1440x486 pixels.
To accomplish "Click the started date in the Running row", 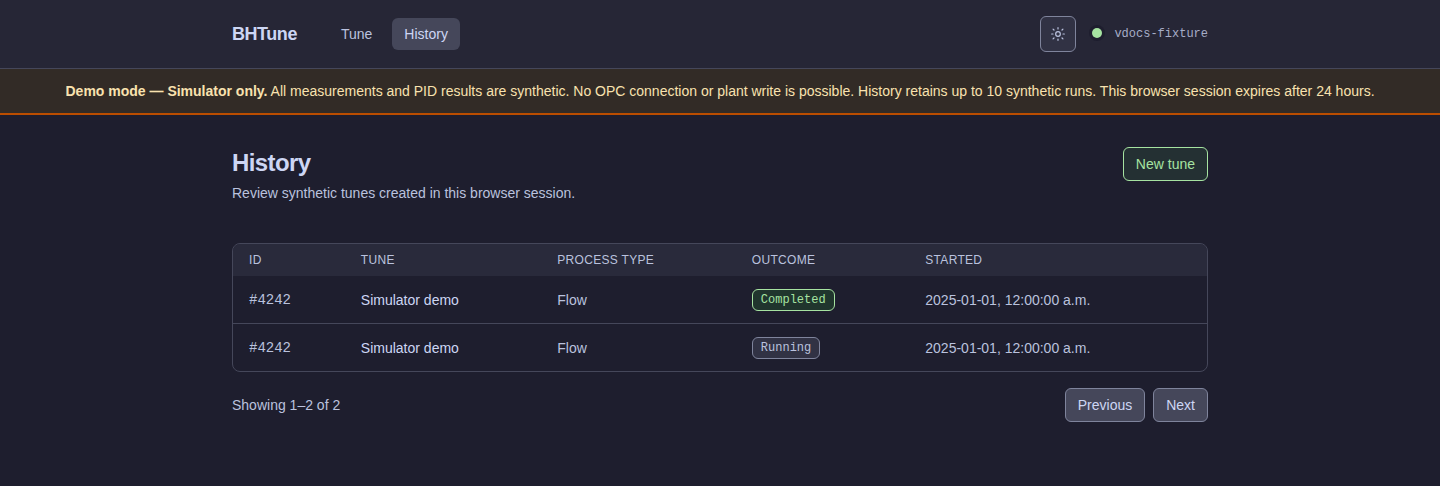I will click(x=1007, y=348).
